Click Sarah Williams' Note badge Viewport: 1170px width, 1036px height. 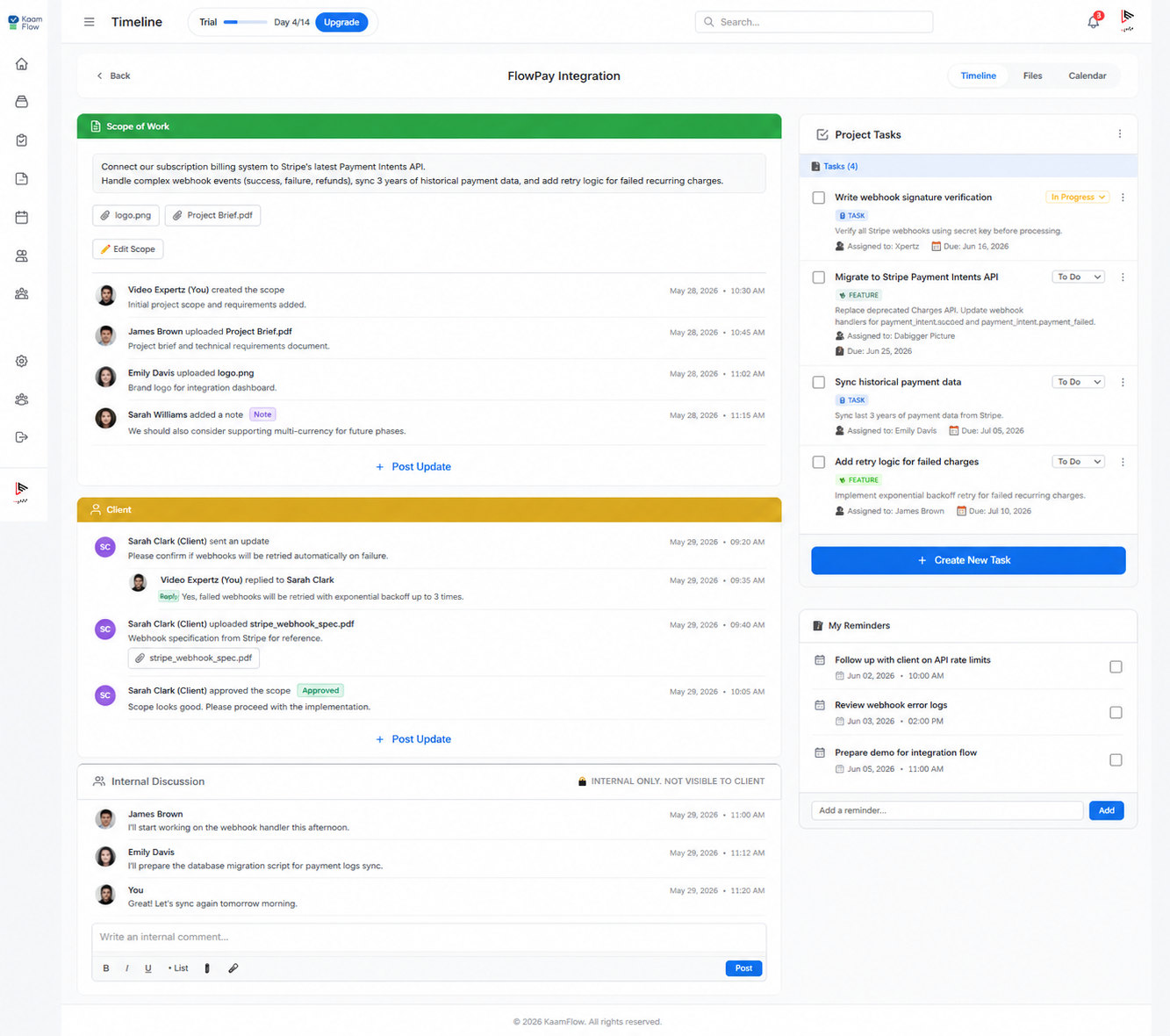[x=262, y=414]
